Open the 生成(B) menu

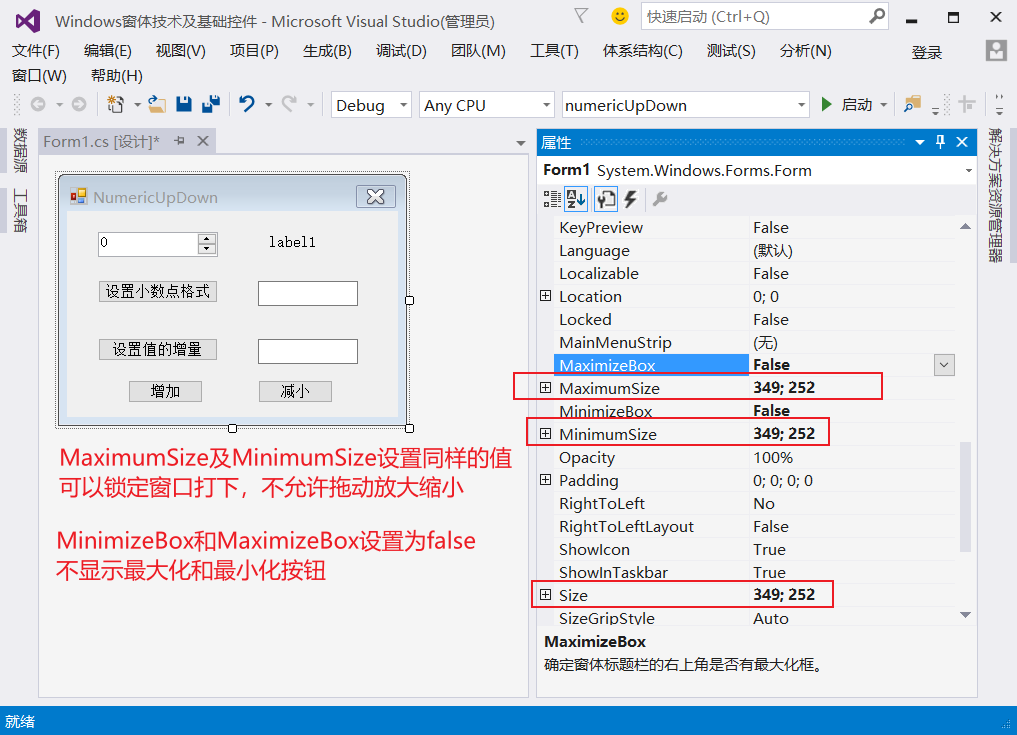coord(327,51)
